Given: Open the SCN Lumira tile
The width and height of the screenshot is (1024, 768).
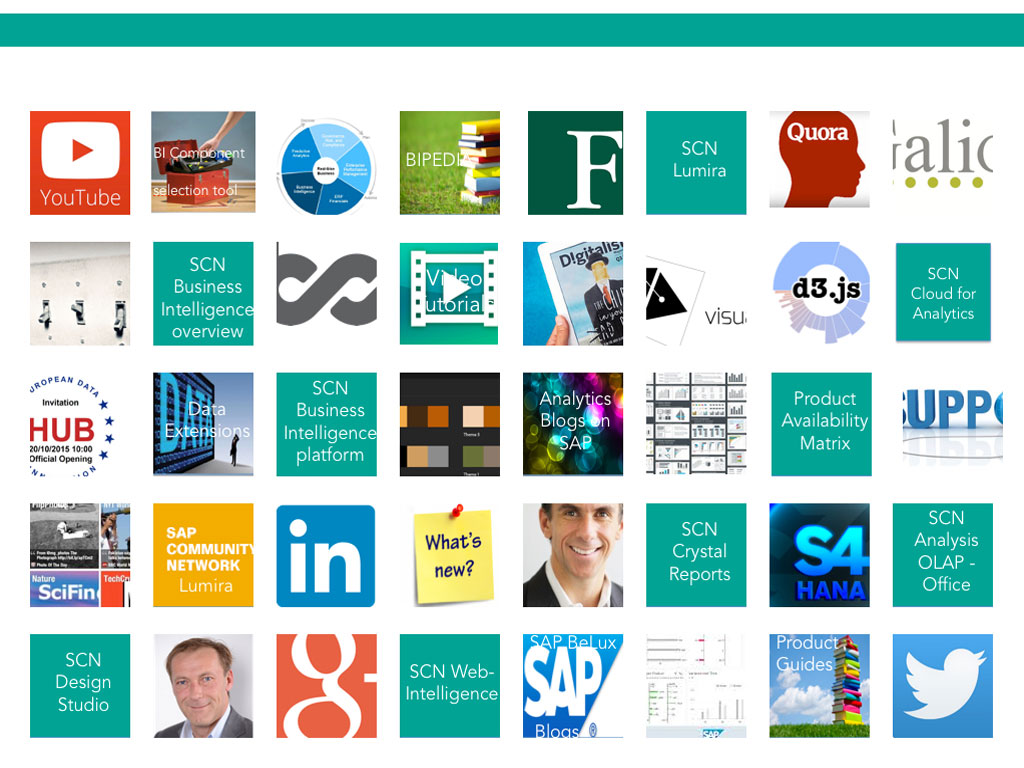Looking at the screenshot, I should (x=696, y=163).
